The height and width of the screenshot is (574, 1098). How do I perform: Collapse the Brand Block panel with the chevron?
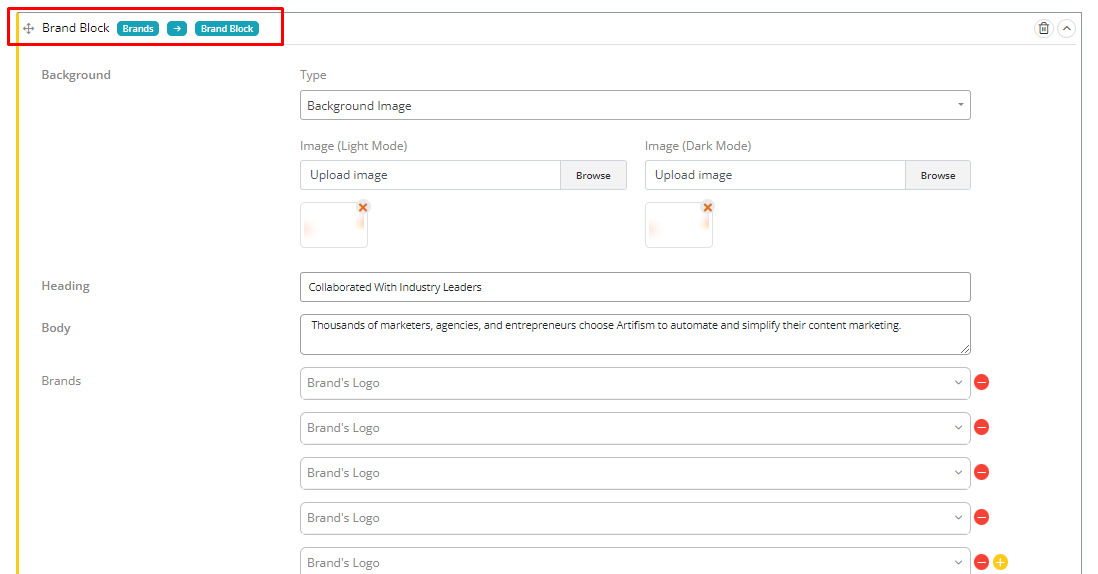point(1067,29)
